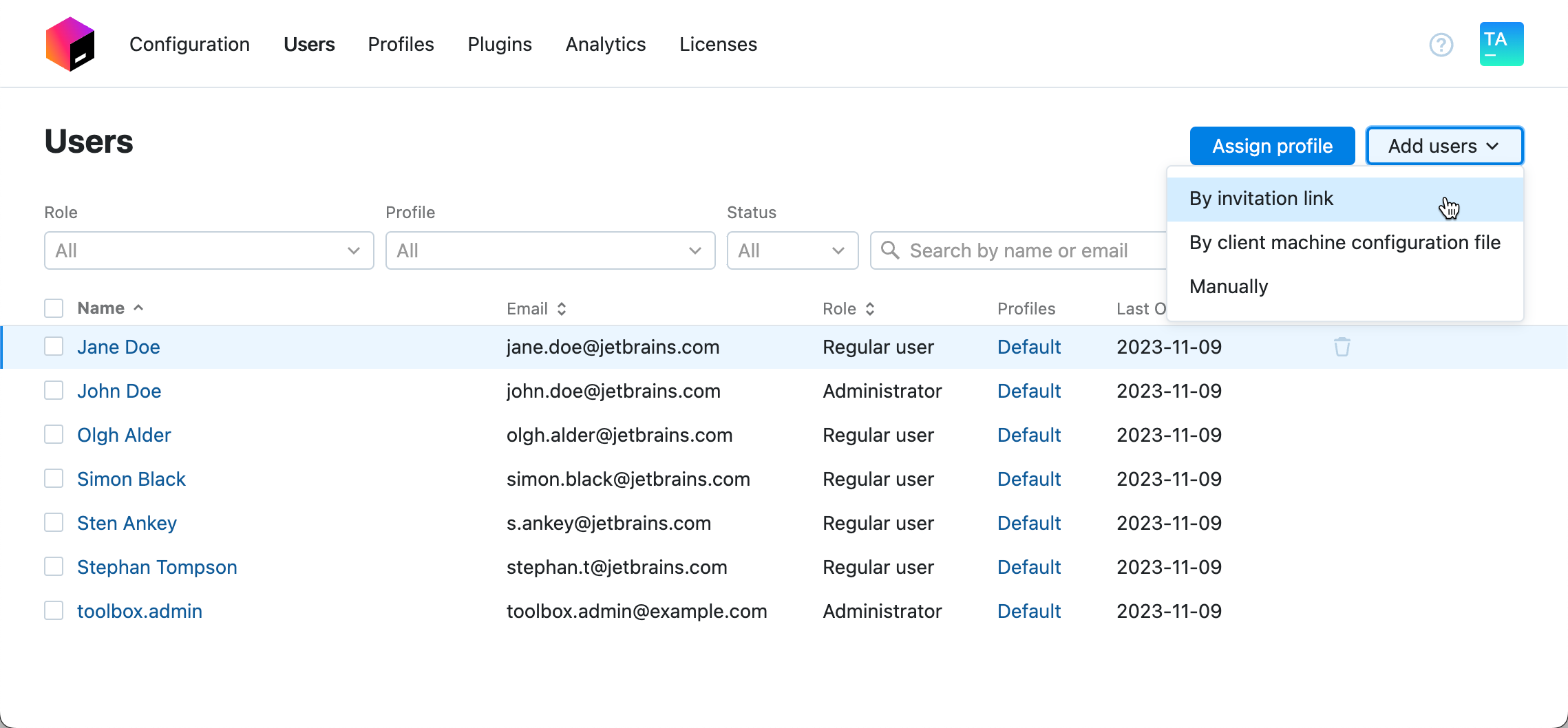The width and height of the screenshot is (1568, 728).
Task: Click the search magnifier icon
Action: coord(889,250)
